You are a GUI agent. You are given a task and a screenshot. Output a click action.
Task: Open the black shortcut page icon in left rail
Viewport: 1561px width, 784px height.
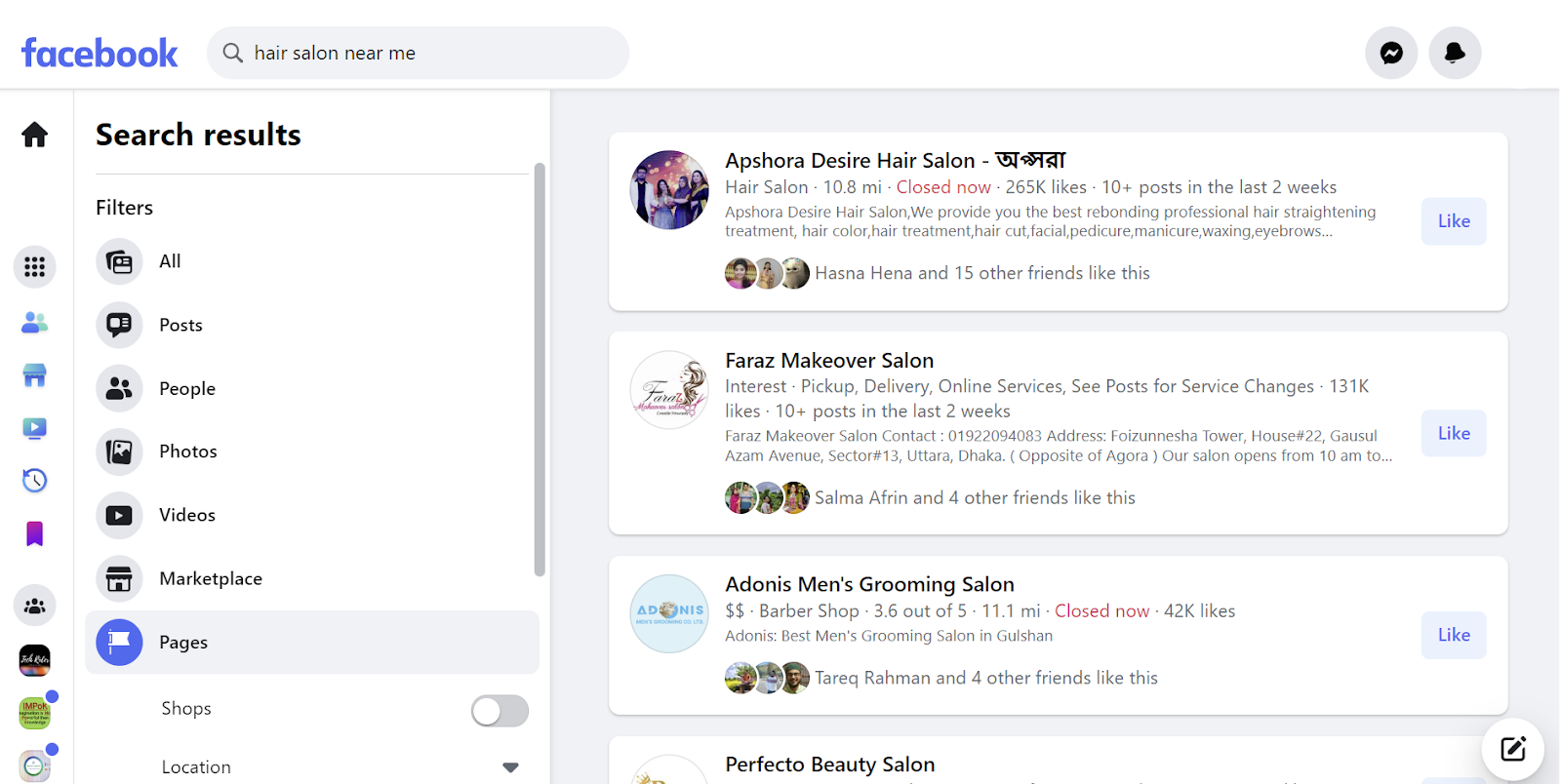pos(35,660)
